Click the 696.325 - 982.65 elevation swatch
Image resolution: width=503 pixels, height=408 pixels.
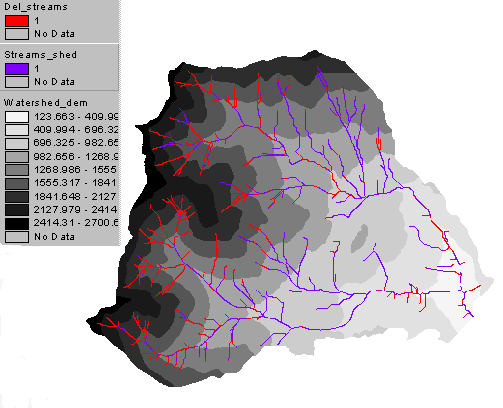pyautogui.click(x=17, y=144)
